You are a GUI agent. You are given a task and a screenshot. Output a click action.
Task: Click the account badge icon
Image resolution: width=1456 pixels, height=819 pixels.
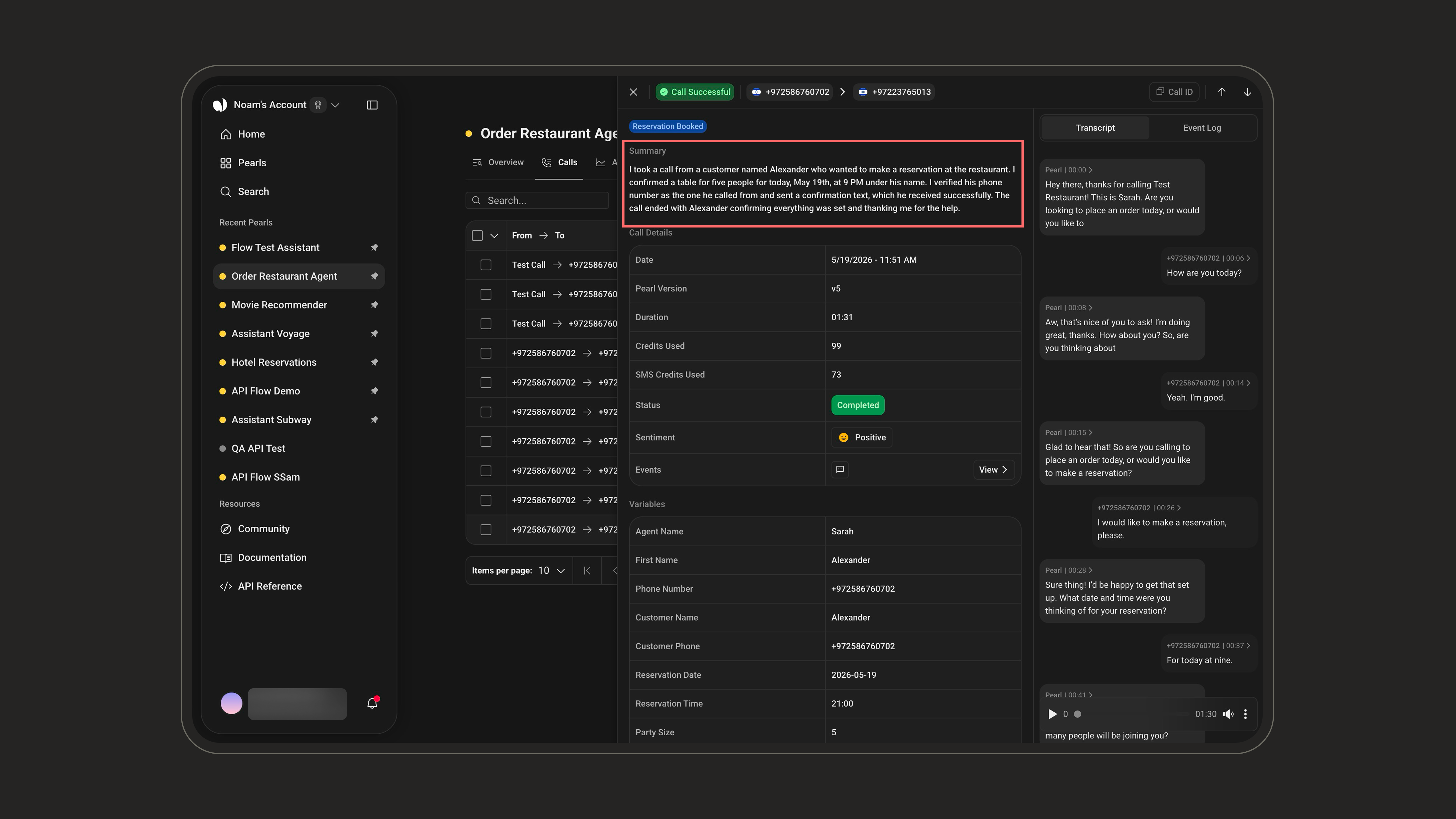coord(318,105)
